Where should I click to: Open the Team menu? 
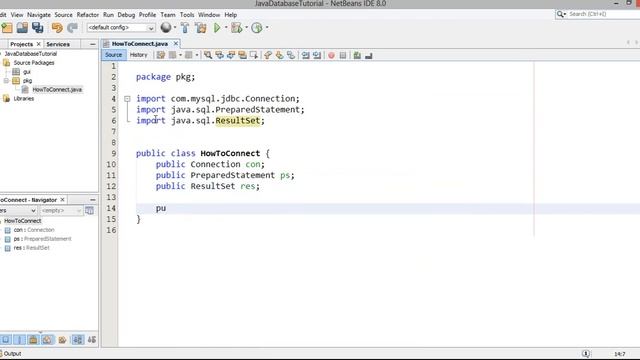tap(168, 15)
